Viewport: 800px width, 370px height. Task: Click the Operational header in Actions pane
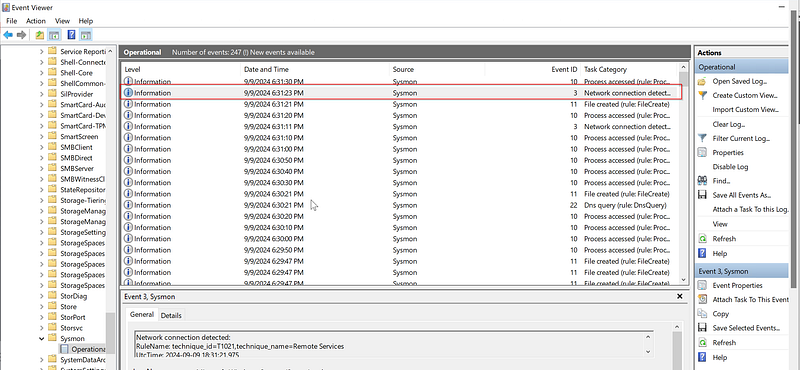point(742,67)
